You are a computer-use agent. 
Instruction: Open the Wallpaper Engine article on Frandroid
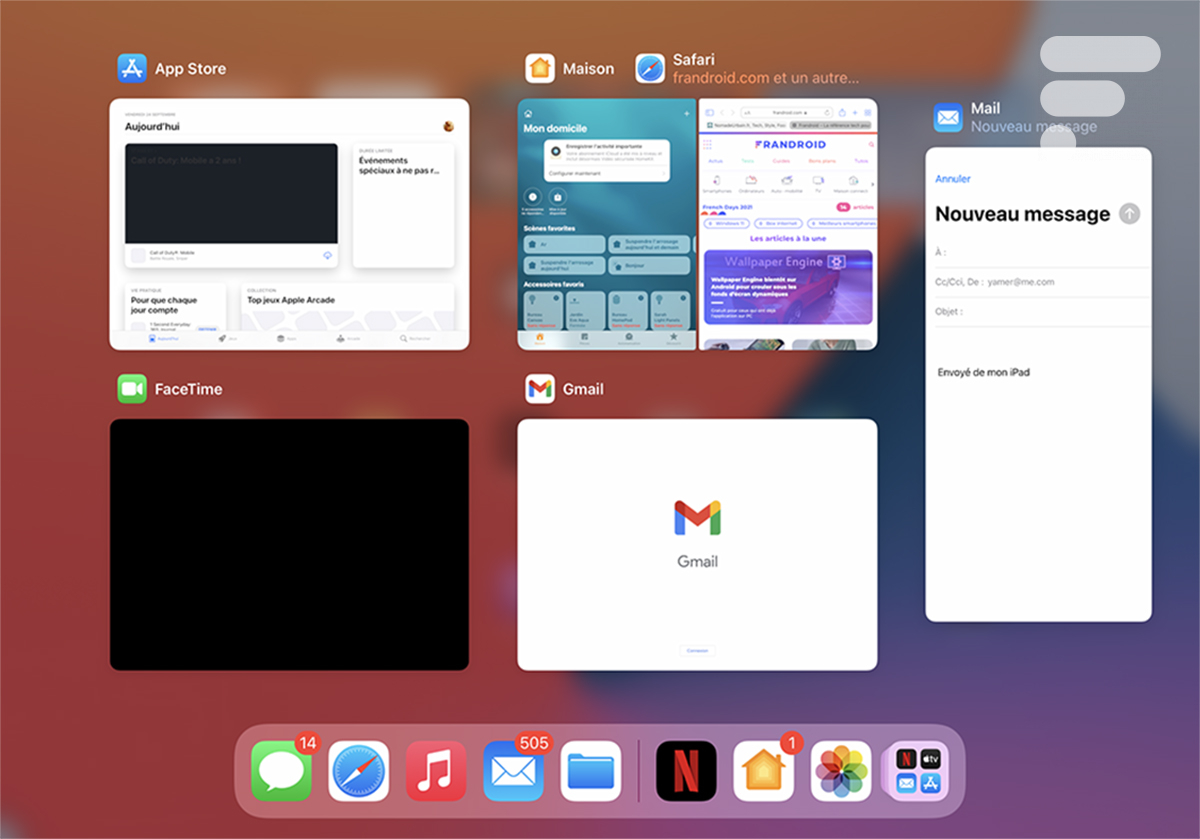(x=788, y=288)
